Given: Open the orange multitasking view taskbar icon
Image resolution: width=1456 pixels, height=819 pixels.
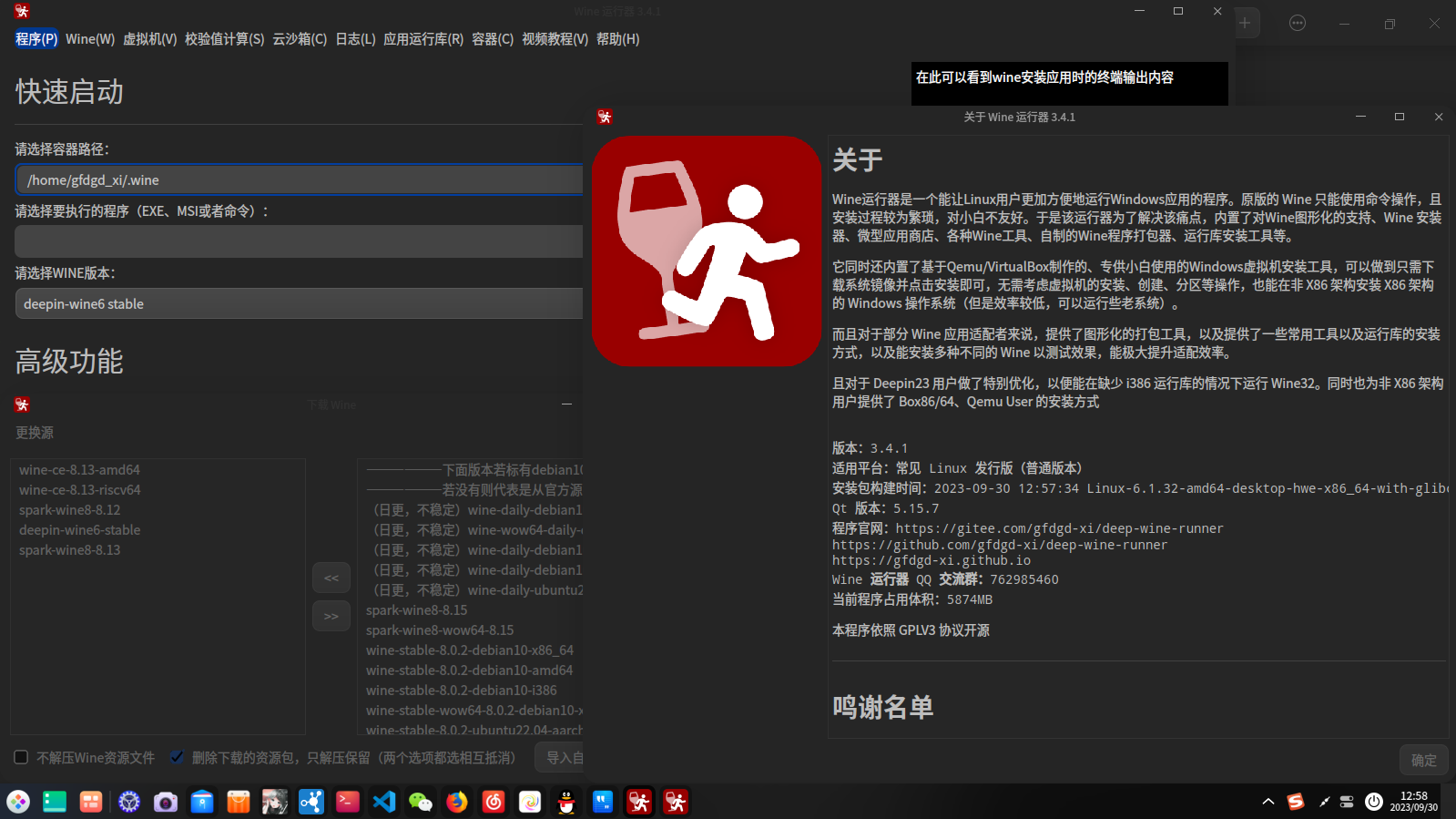Looking at the screenshot, I should (x=91, y=802).
